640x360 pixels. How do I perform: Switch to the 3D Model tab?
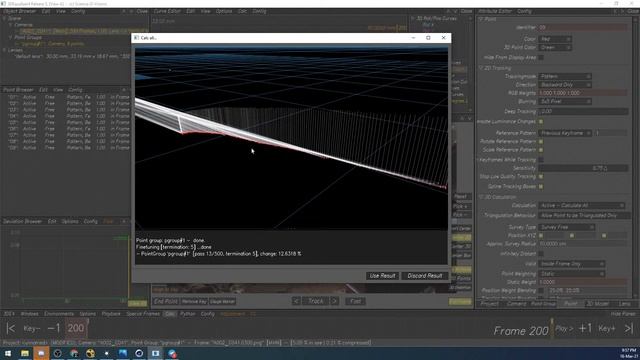tap(597, 304)
